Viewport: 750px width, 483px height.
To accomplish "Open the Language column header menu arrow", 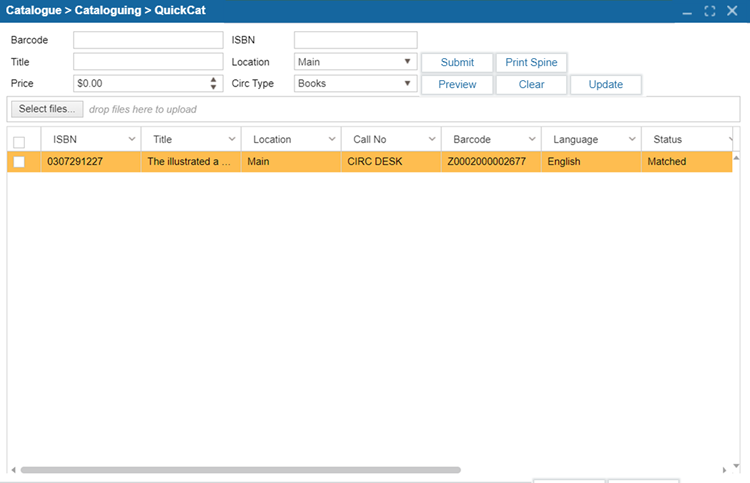I will coord(632,139).
